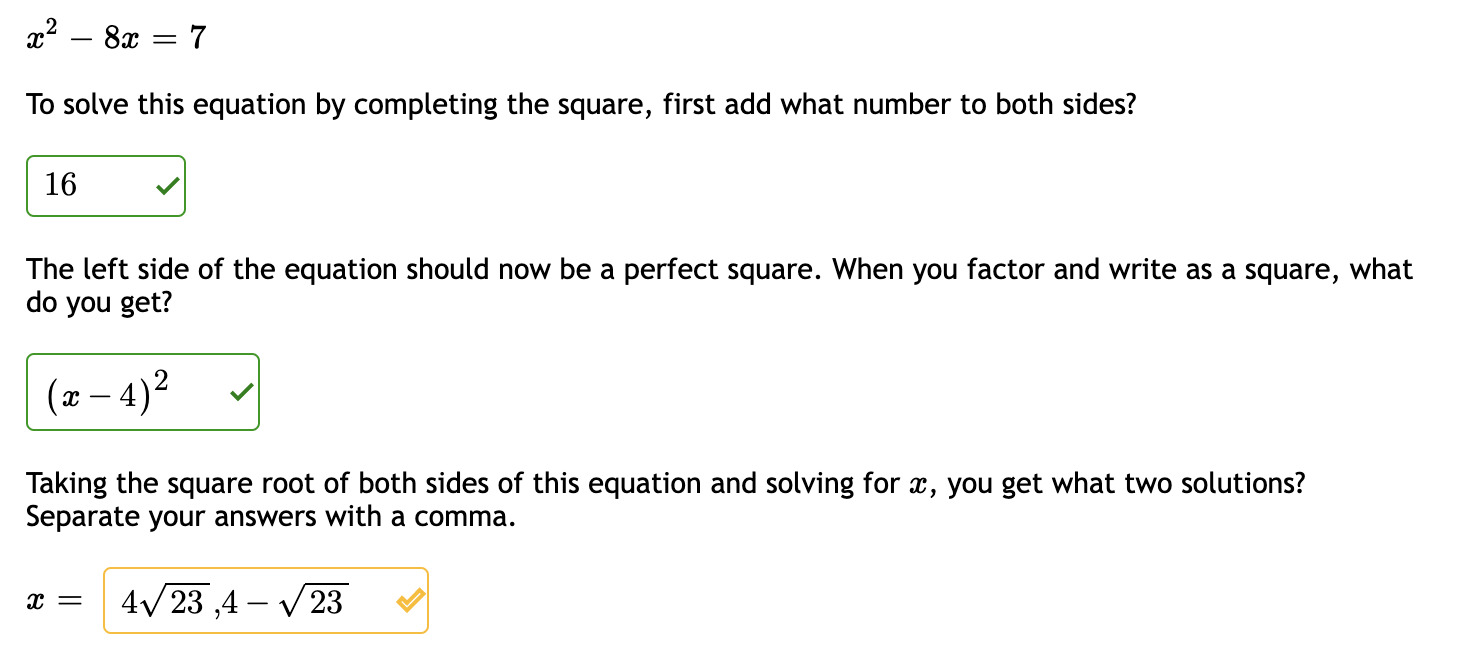Click the checkmark in the perfect square answer box
This screenshot has width=1458, height=654.
[x=239, y=392]
